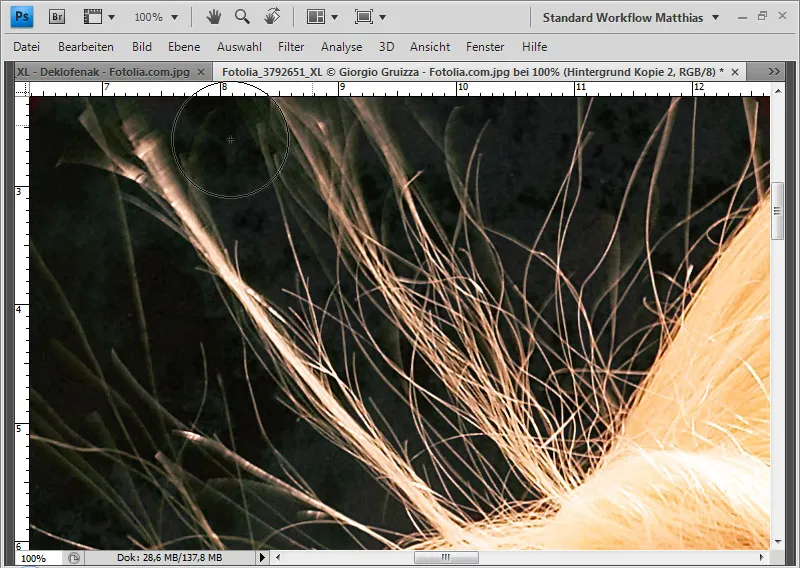The width and height of the screenshot is (800, 568).
Task: Click the Photoshop Ps logo icon
Action: (22, 17)
